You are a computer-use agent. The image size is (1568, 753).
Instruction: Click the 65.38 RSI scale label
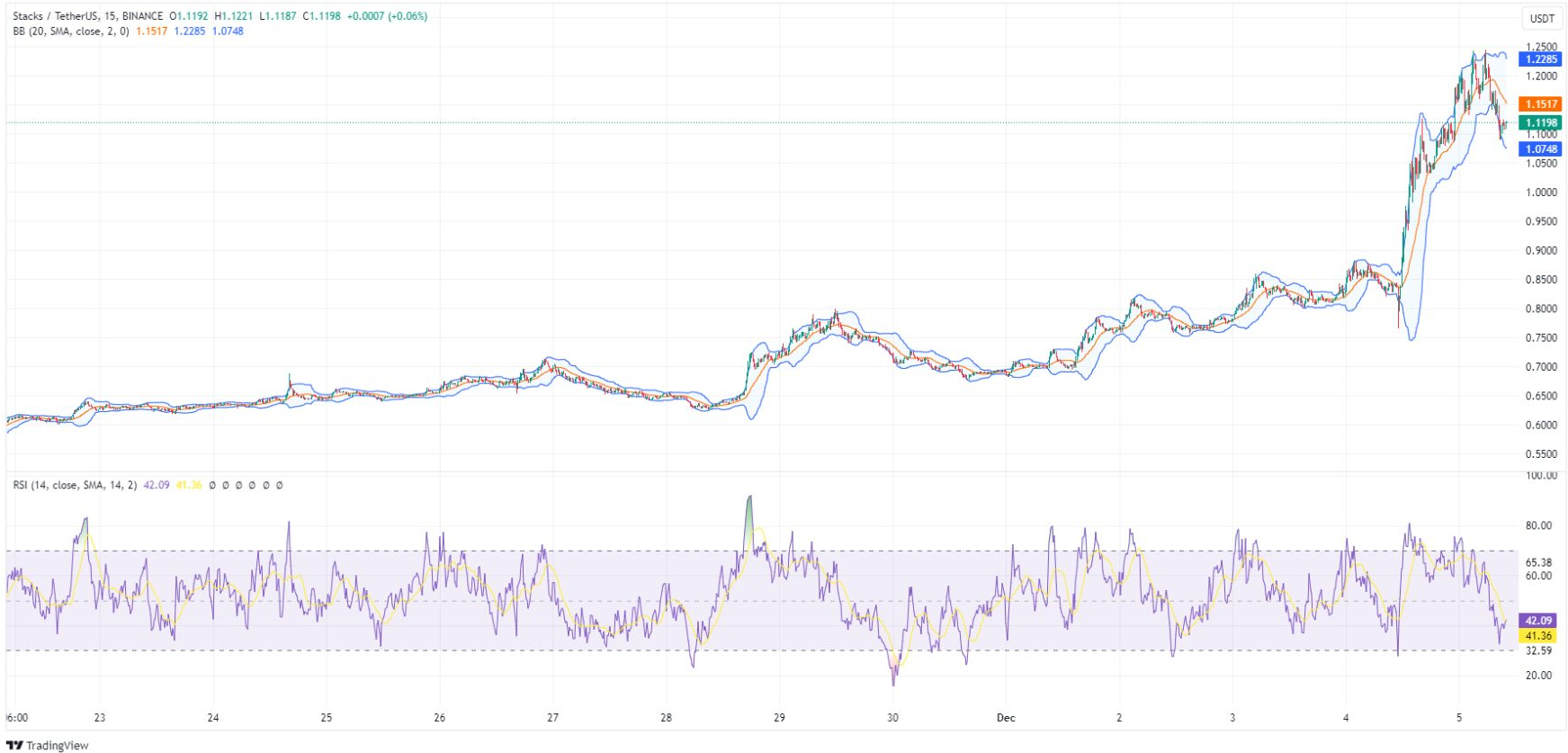1538,563
